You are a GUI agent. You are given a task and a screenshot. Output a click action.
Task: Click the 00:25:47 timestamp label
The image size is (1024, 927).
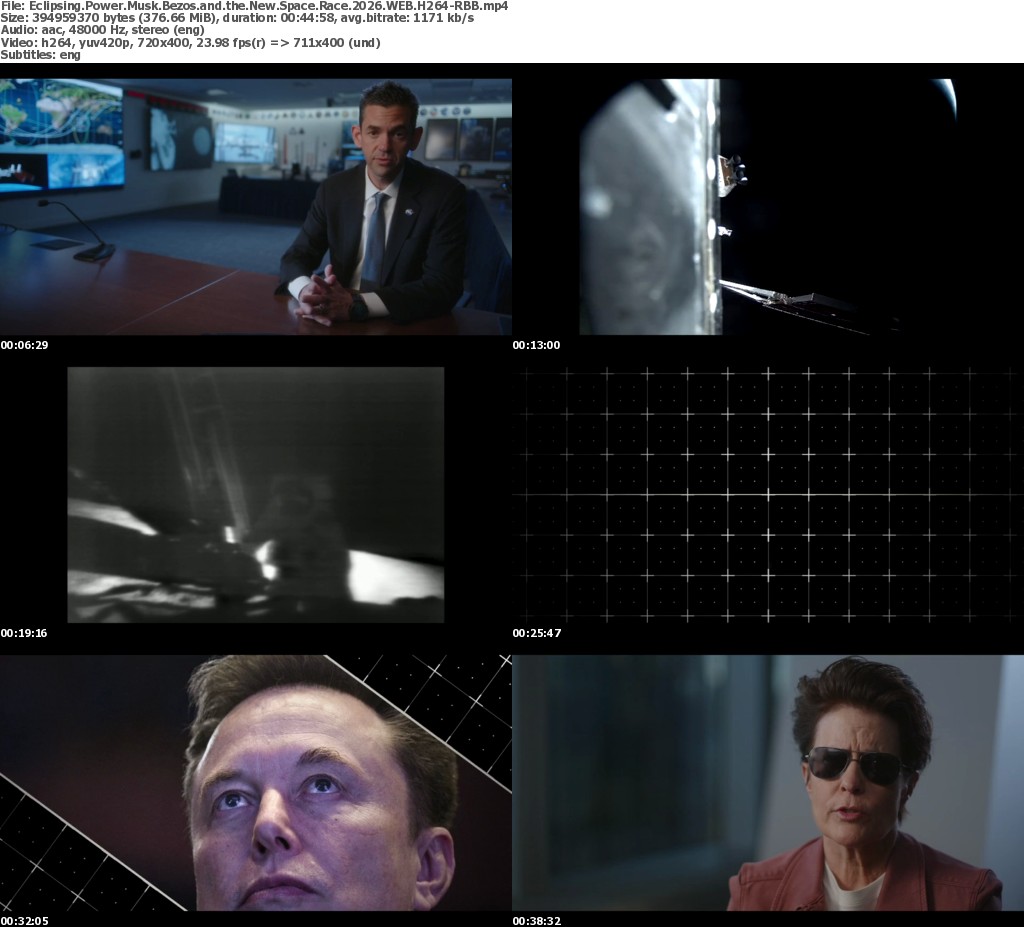(537, 633)
